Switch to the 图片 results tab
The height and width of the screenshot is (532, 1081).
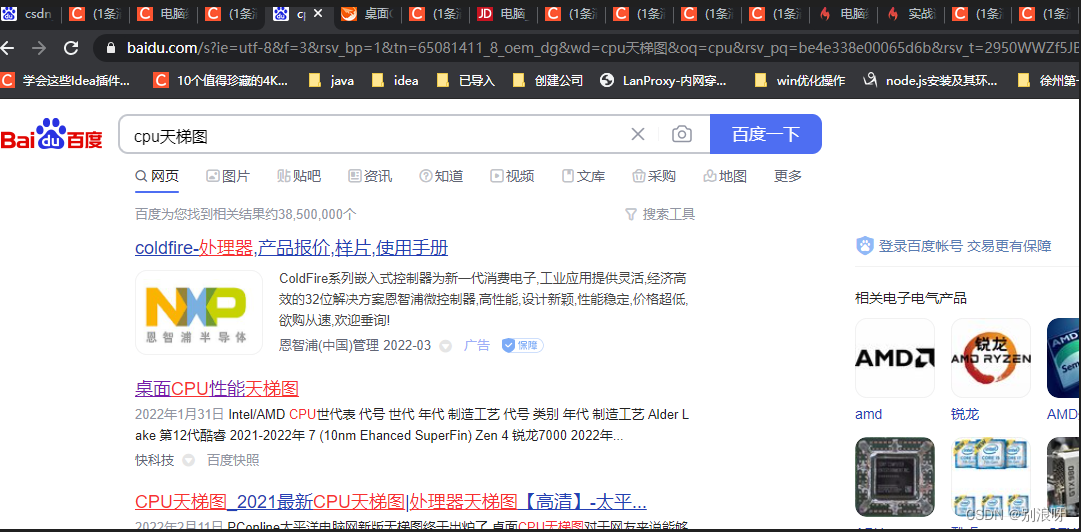228,176
